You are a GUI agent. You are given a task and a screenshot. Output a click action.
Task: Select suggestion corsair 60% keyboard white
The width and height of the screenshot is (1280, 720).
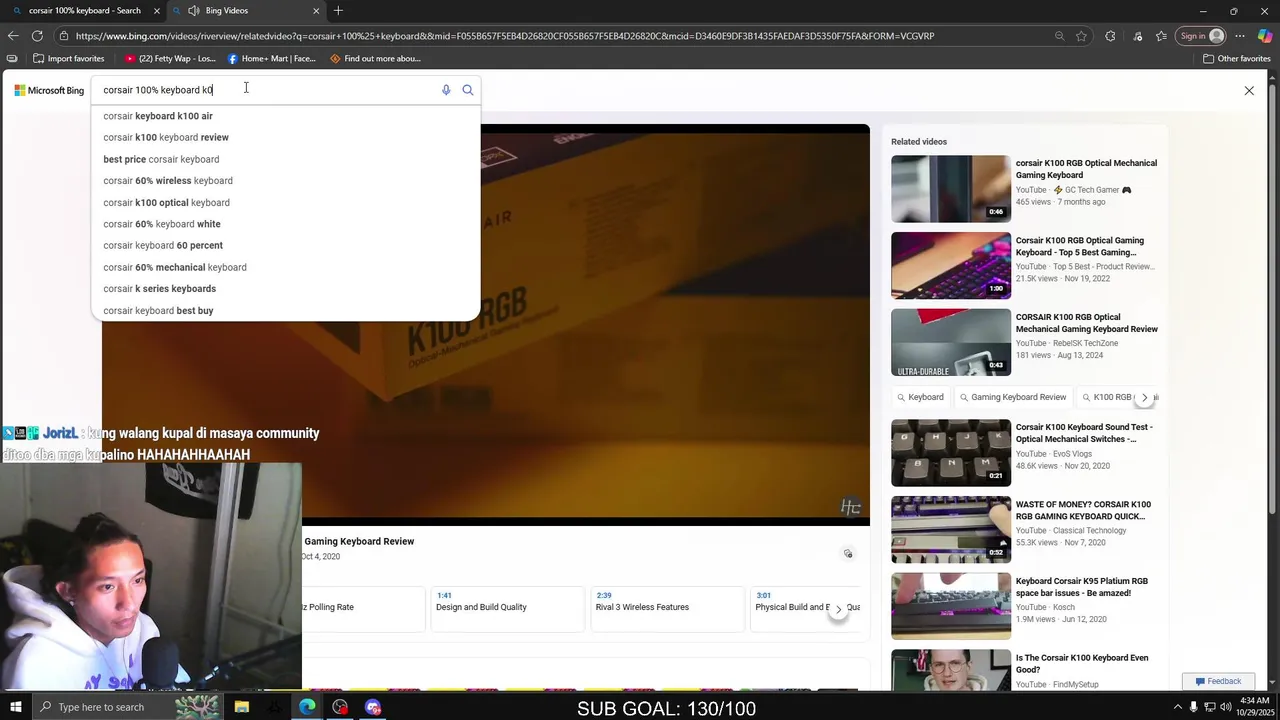tap(285, 224)
